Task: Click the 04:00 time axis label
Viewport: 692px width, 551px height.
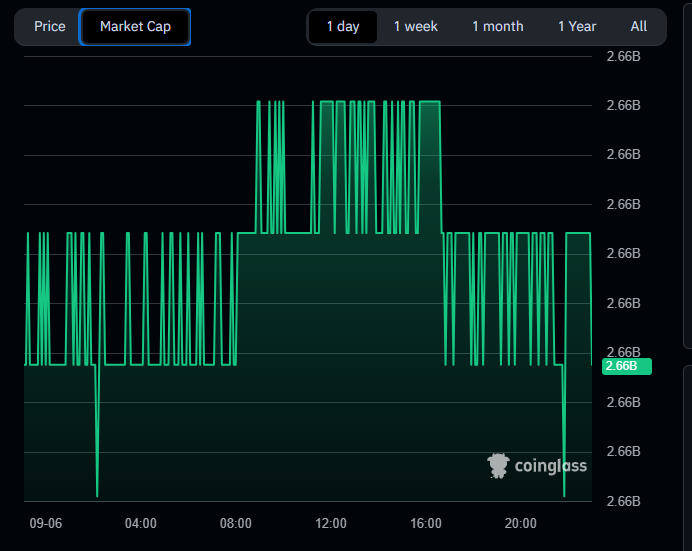Action: pyautogui.click(x=140, y=523)
